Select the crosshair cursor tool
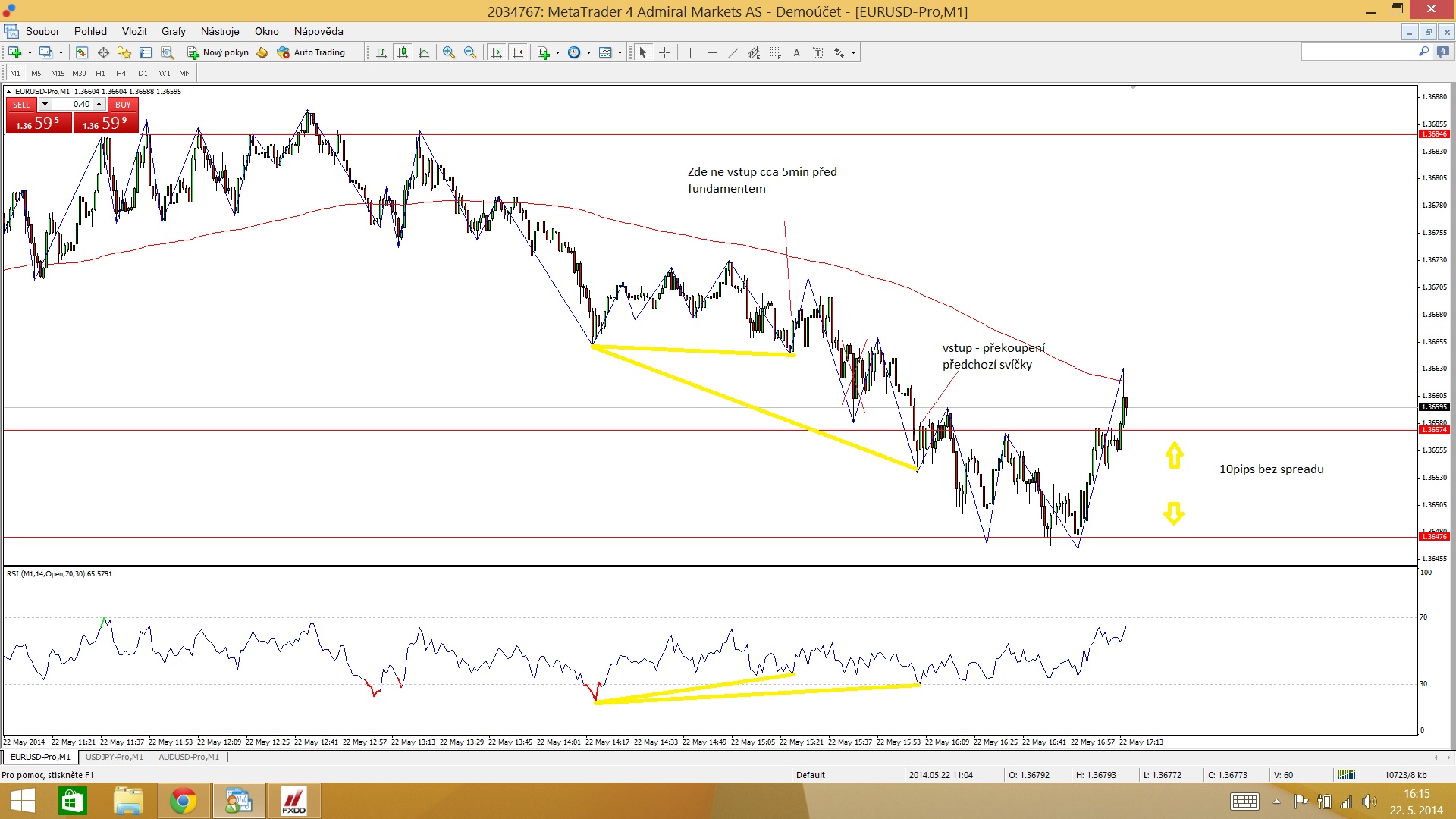1456x819 pixels. coord(664,52)
